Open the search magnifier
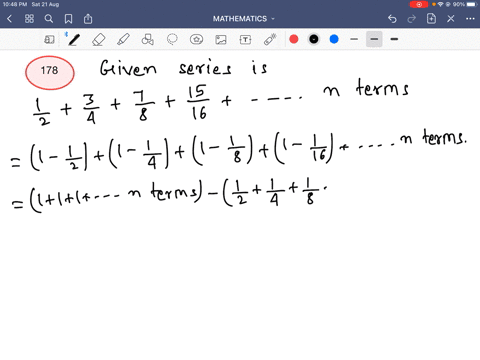 click(x=49, y=19)
